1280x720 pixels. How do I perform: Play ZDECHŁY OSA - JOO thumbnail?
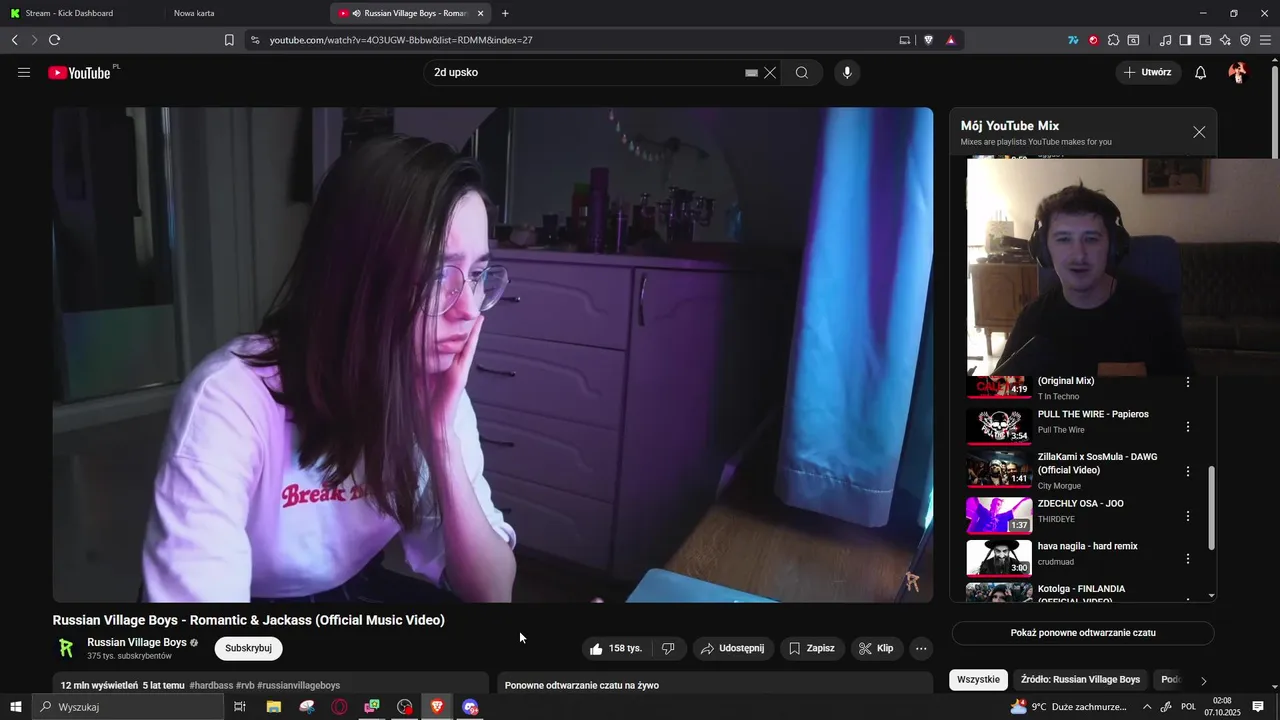999,516
